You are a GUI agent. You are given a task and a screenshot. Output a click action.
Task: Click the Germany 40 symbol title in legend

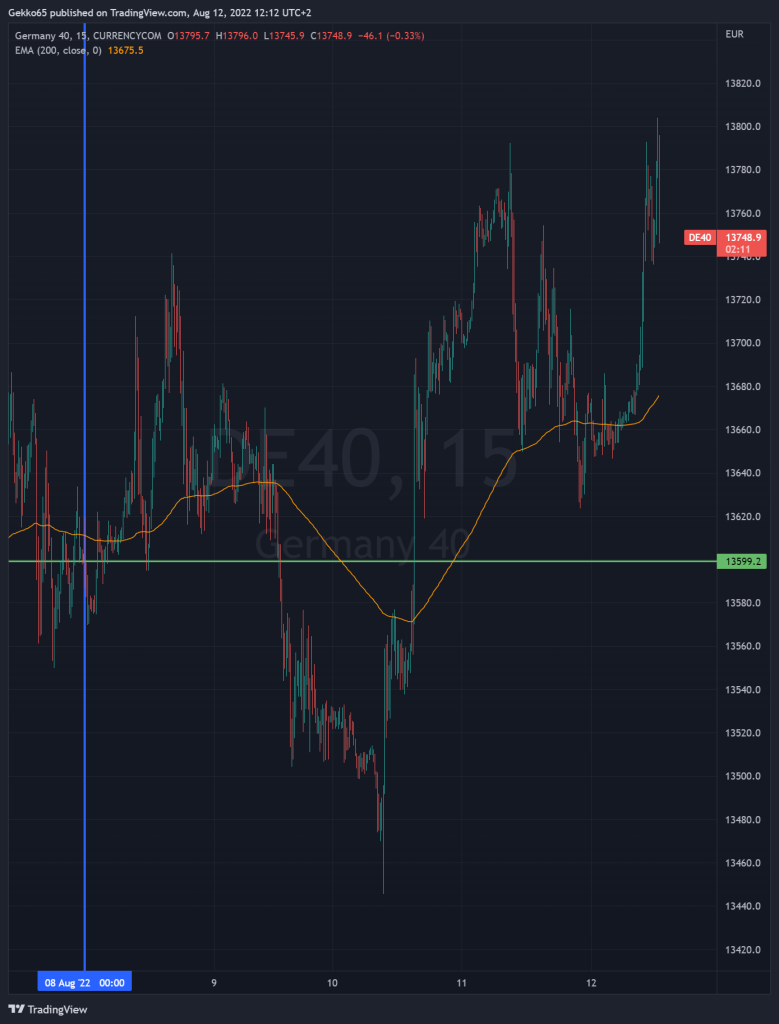[x=44, y=36]
